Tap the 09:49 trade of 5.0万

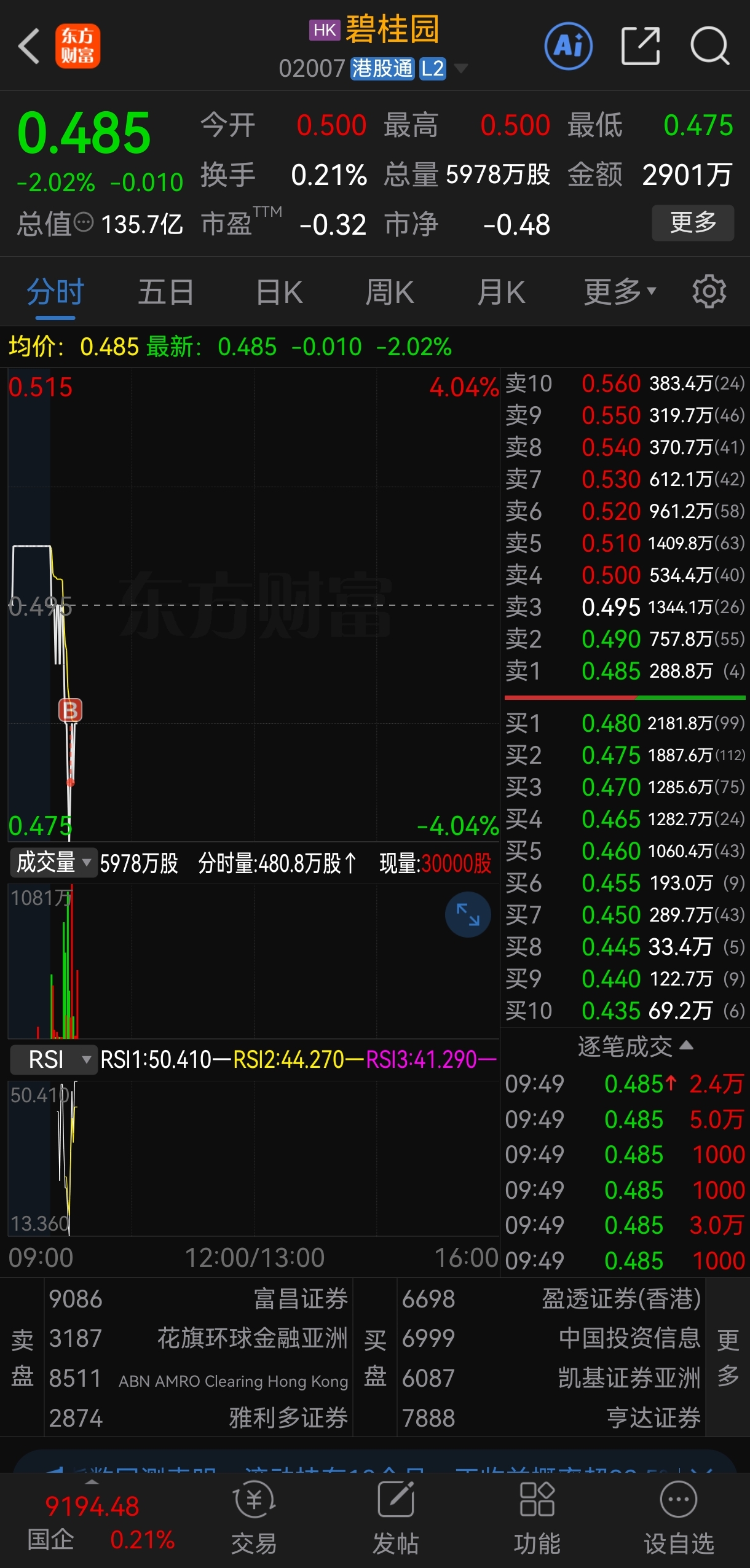click(625, 1119)
